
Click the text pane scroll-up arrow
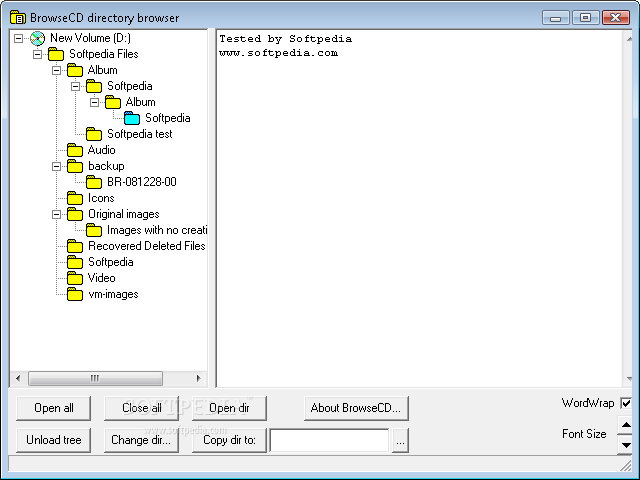click(x=629, y=38)
